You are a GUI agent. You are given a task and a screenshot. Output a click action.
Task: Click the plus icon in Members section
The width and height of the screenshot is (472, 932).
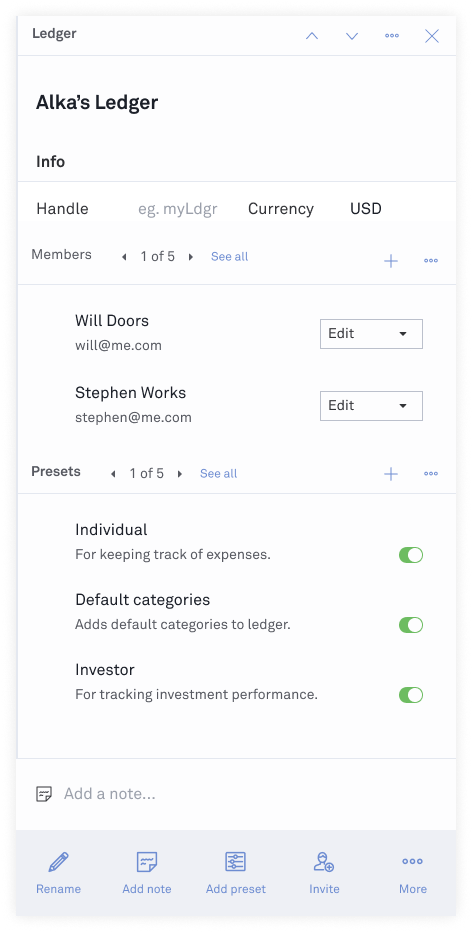(391, 260)
